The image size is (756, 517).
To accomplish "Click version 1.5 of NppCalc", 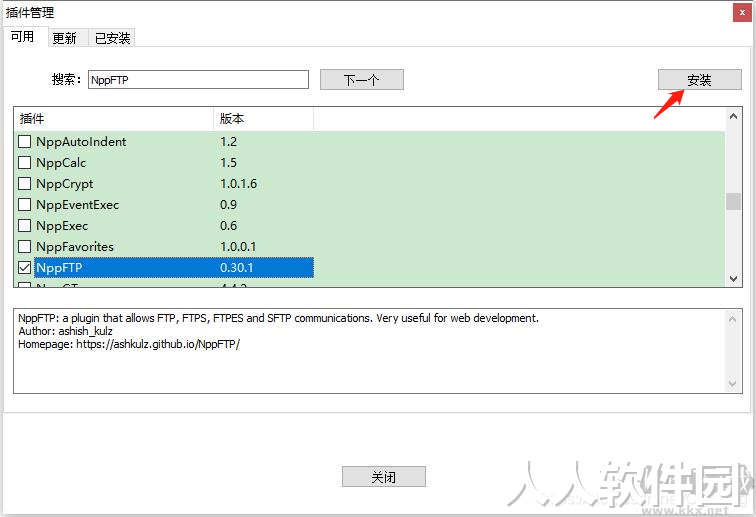I will (x=229, y=163).
